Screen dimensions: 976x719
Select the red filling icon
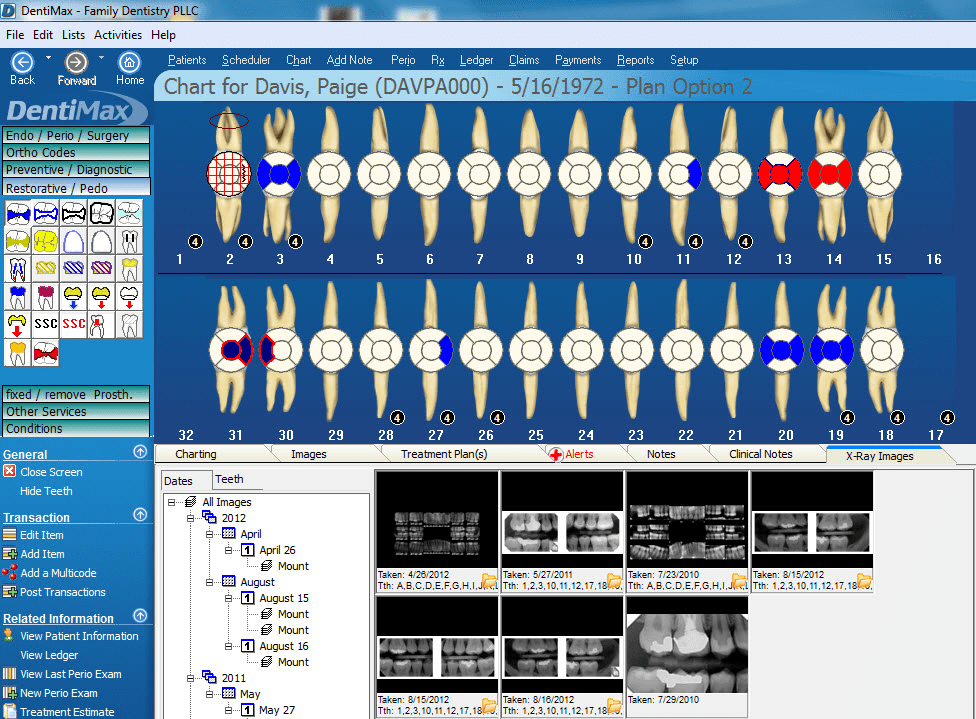click(46, 353)
